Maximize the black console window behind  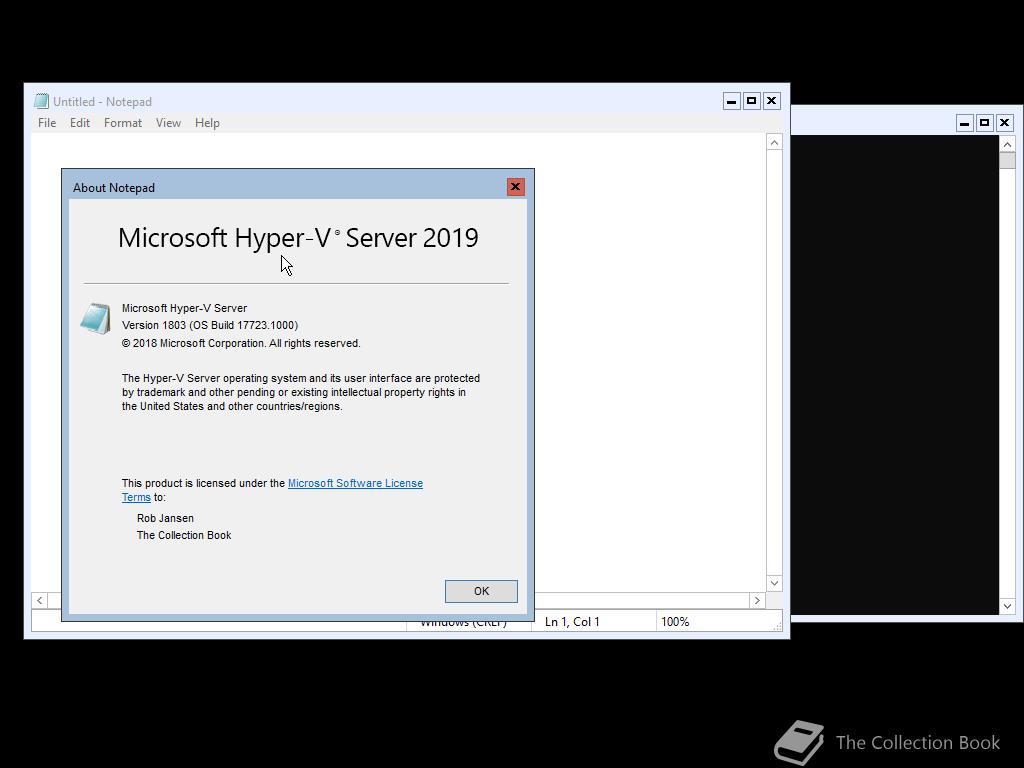point(984,123)
